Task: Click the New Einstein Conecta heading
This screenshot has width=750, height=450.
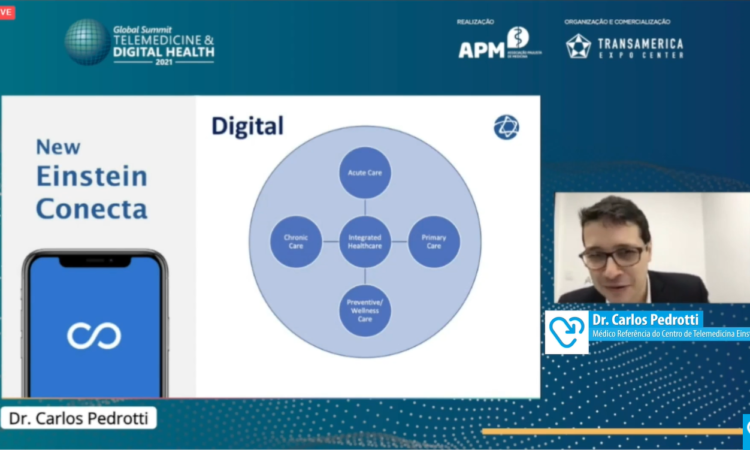Action: pos(91,178)
